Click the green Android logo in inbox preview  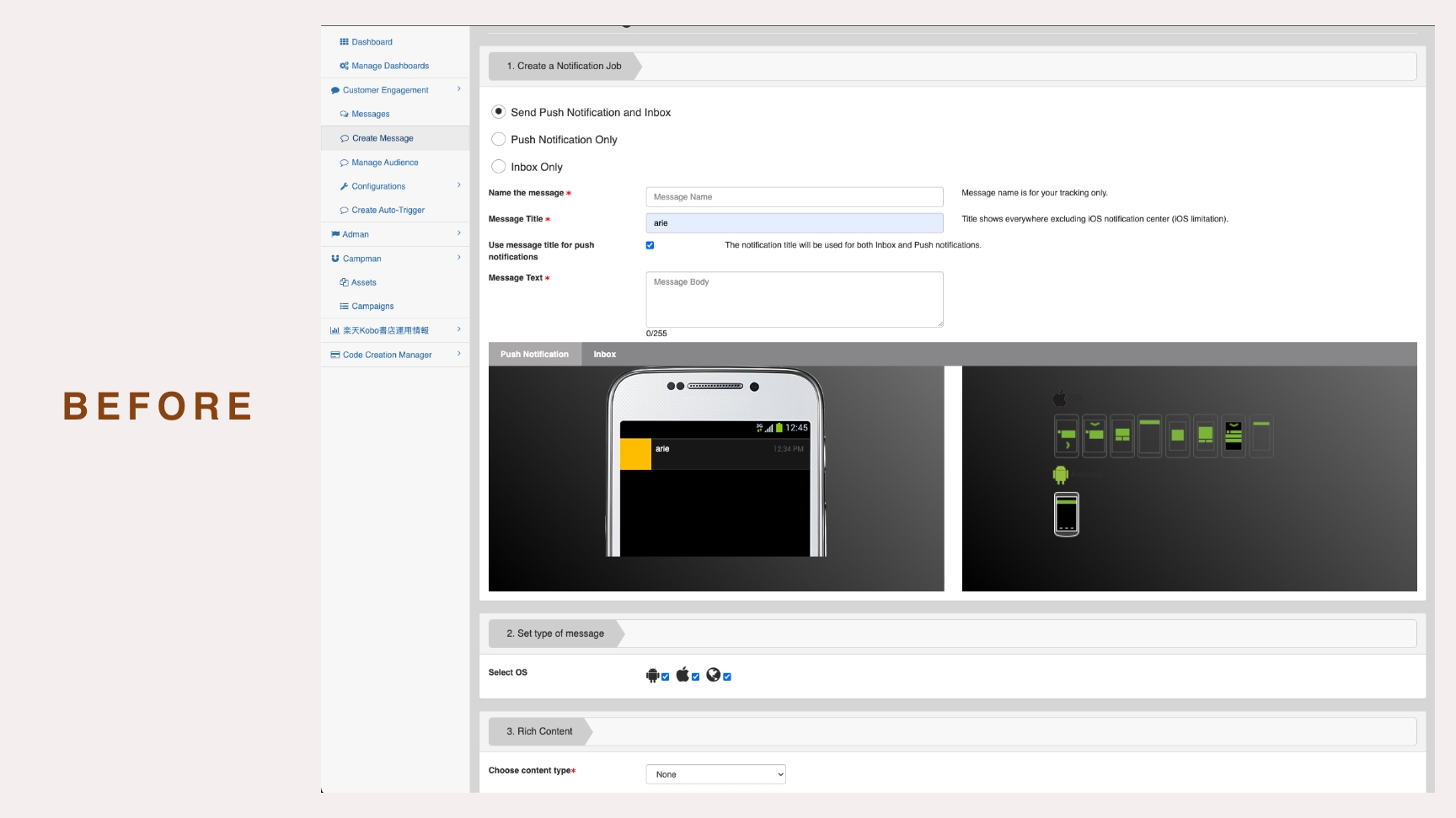click(1061, 474)
